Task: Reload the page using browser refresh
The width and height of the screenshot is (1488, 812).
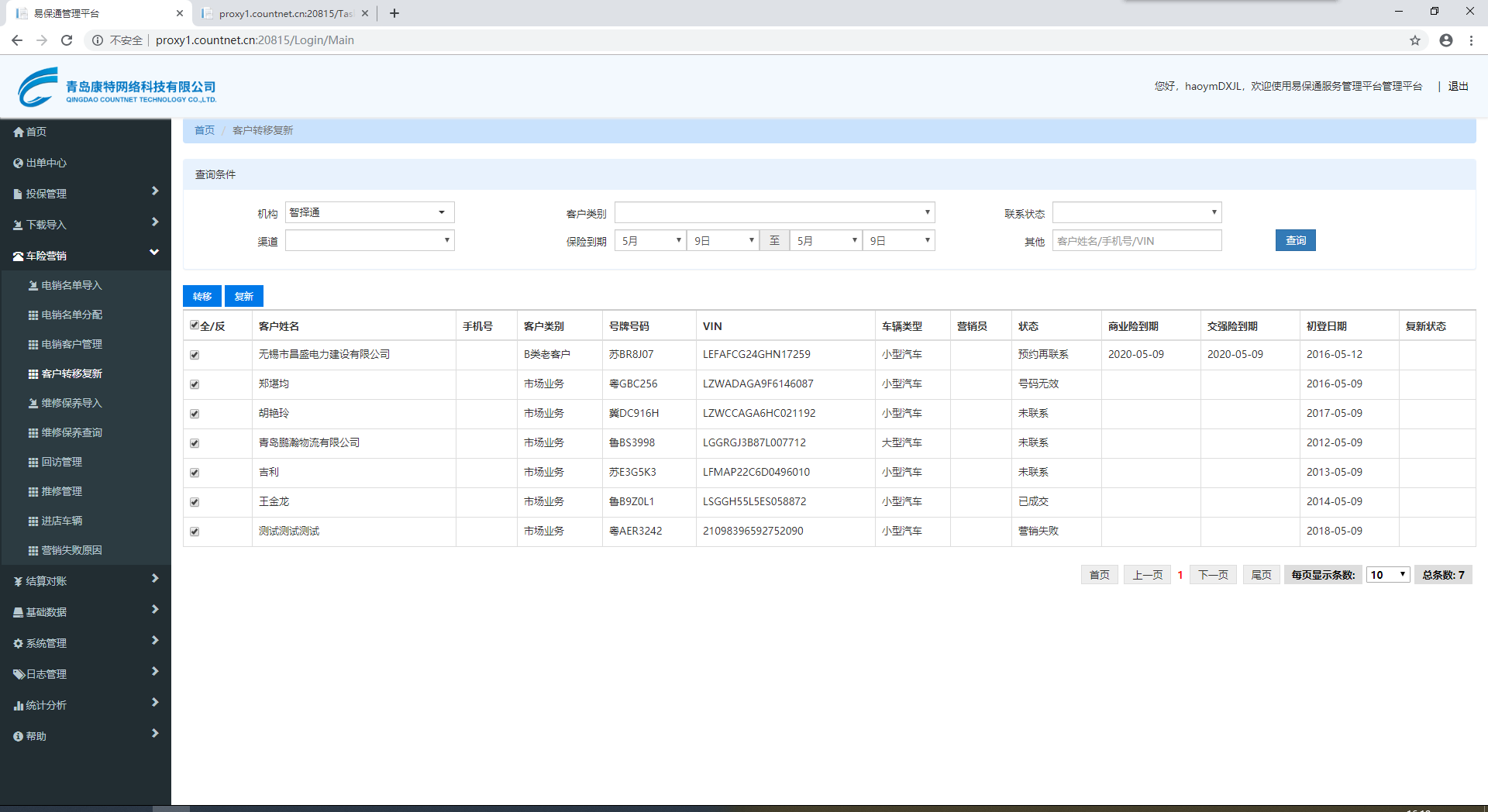Action: click(67, 40)
